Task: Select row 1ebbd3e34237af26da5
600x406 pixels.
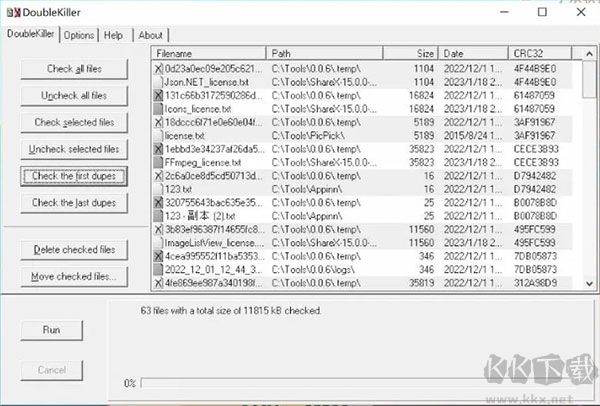Action: coord(362,149)
